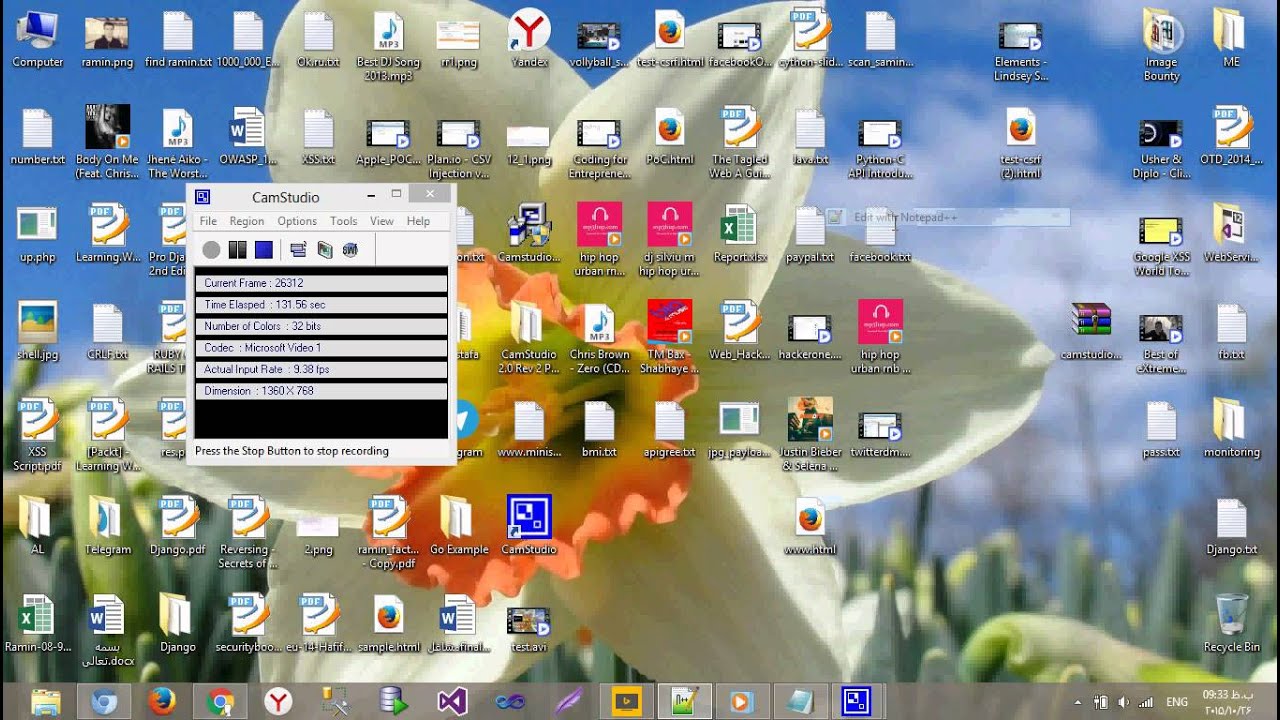This screenshot has height=720, width=1280.
Task: Open the Help menu in CamStudio
Action: [x=418, y=221]
